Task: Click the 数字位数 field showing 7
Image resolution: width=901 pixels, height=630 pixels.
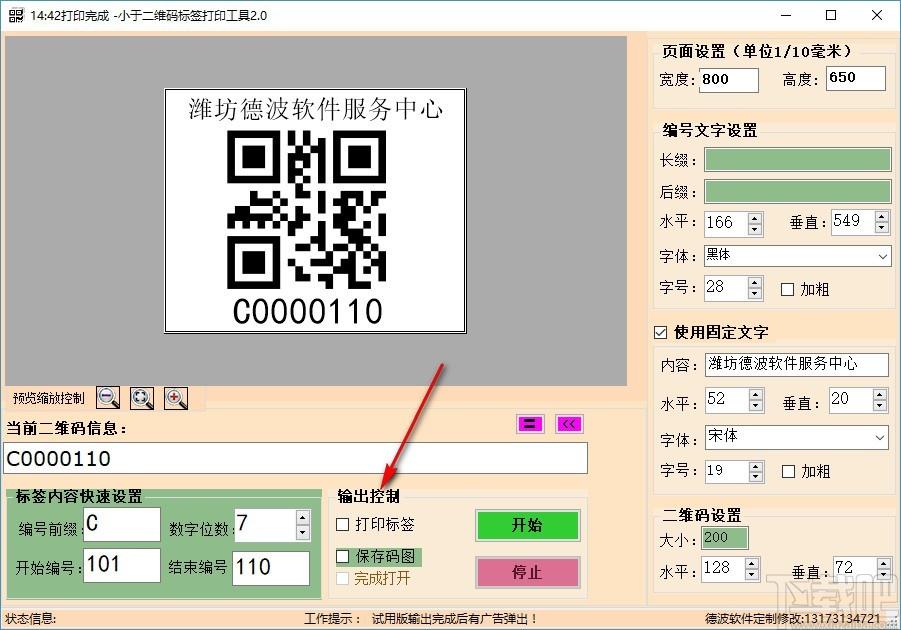Action: click(265, 525)
